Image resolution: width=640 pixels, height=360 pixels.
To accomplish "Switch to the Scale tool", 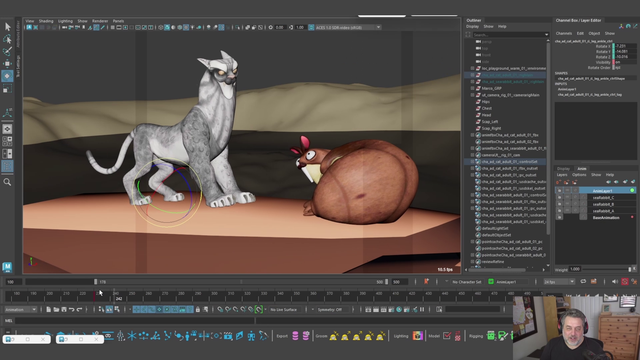I will (x=7, y=89).
